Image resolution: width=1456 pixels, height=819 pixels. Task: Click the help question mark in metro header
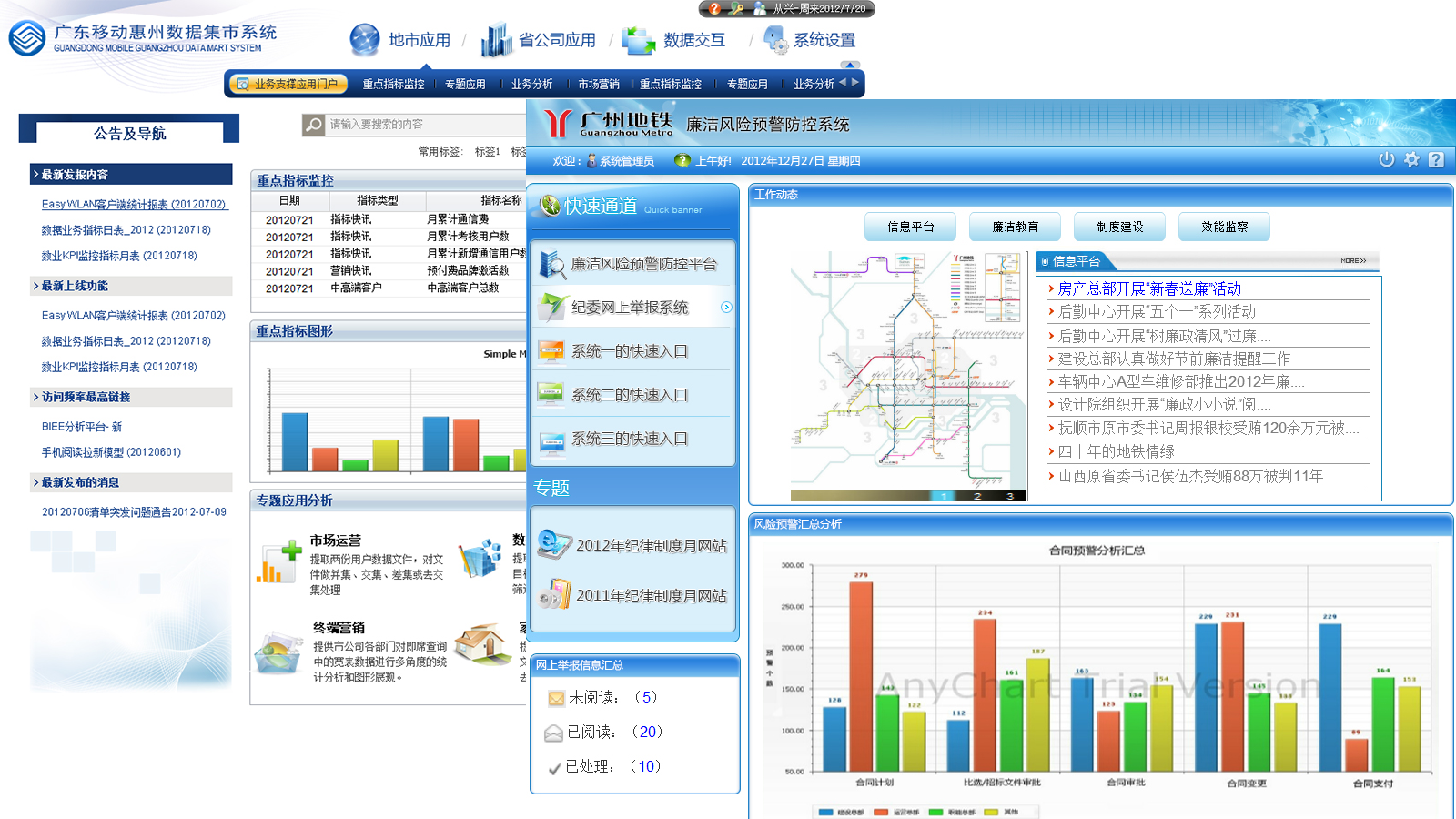(1436, 160)
